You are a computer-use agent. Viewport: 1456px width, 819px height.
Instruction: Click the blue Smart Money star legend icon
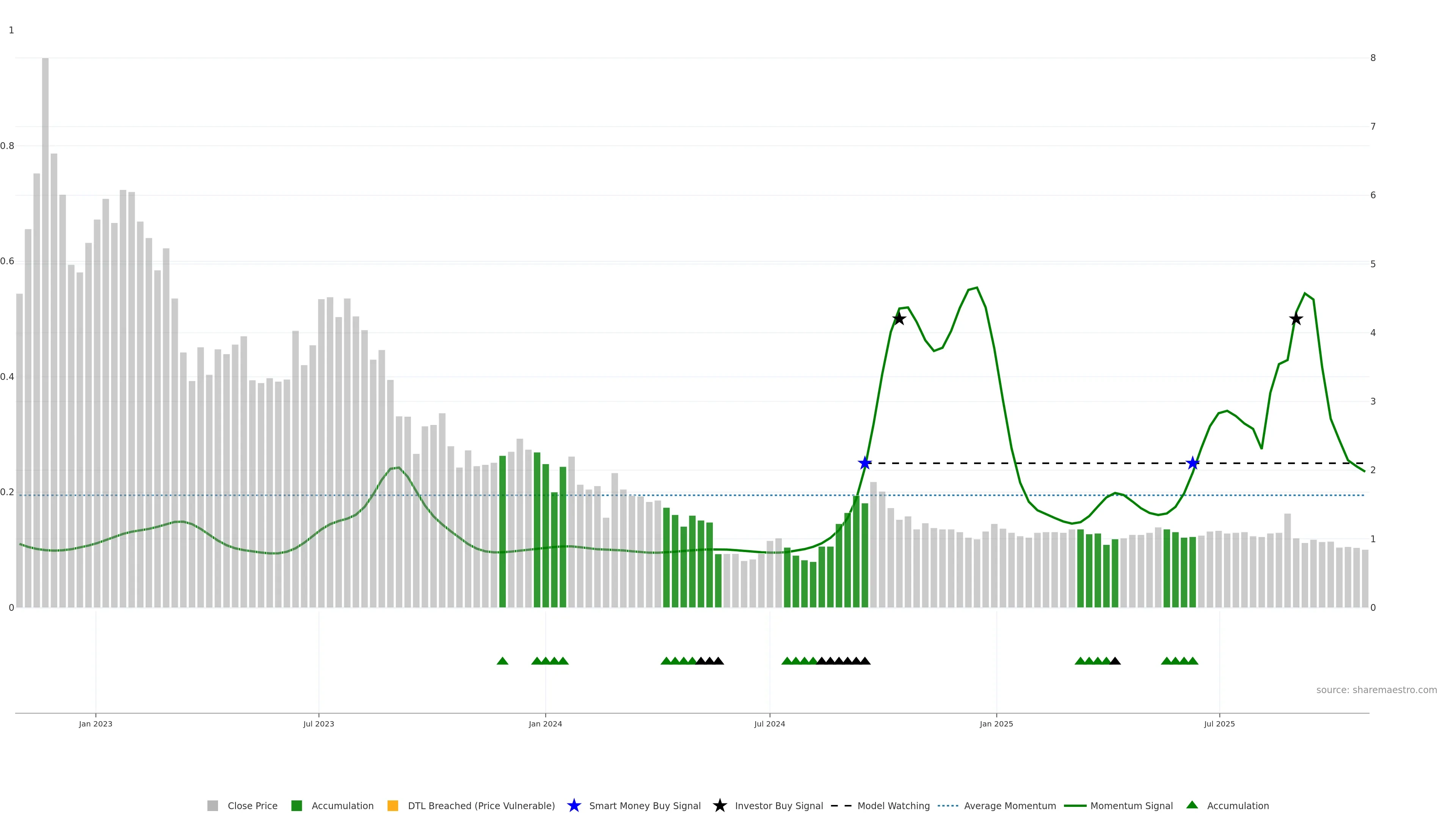coord(574,805)
